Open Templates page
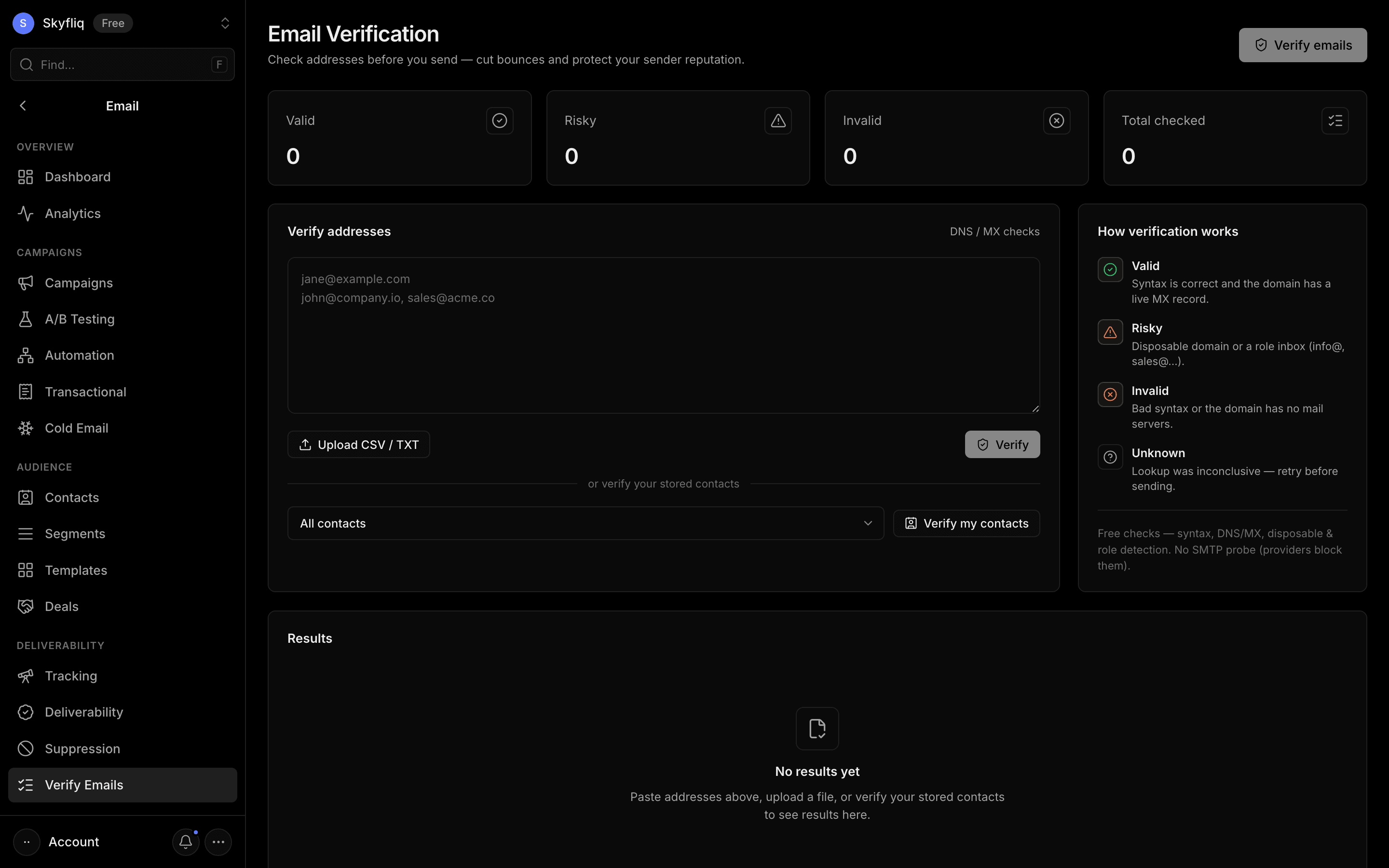Screen dimensions: 1389x868 [x=122, y=570]
